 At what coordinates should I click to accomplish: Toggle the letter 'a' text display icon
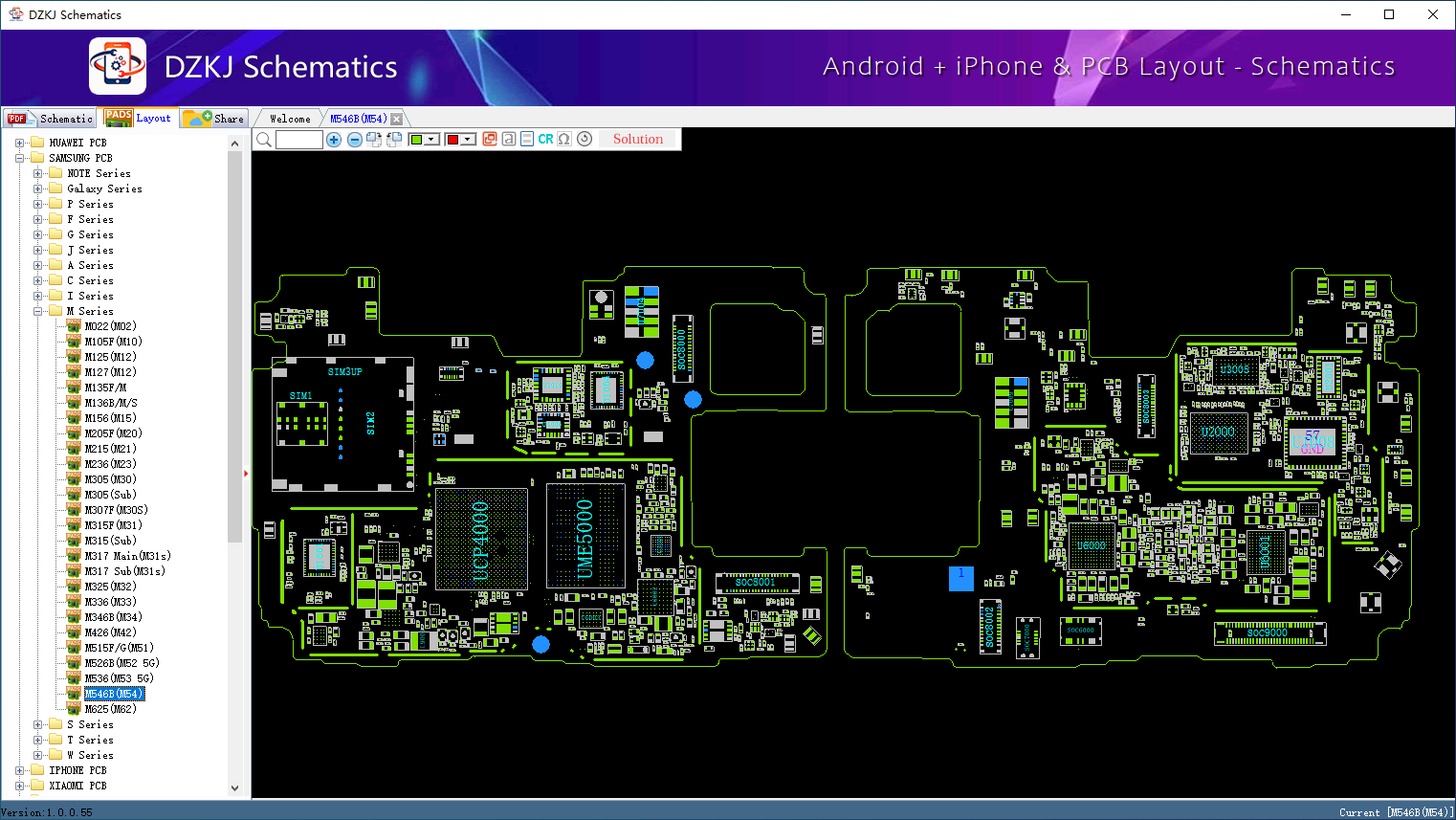click(x=509, y=139)
